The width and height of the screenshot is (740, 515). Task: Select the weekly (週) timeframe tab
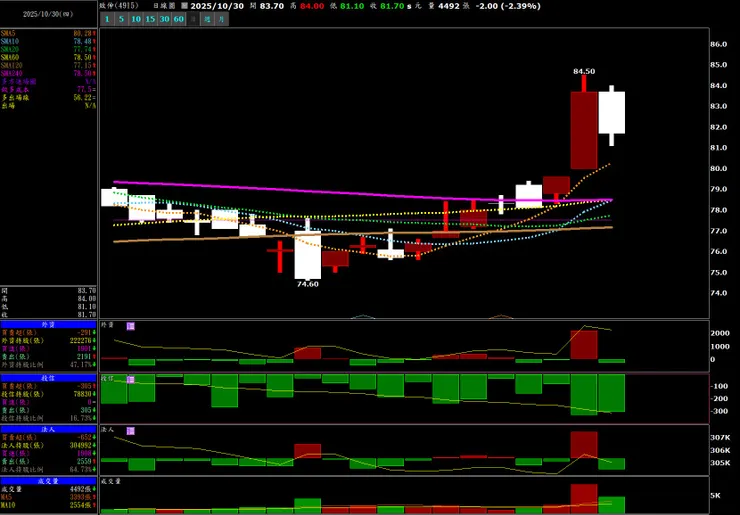coord(208,19)
